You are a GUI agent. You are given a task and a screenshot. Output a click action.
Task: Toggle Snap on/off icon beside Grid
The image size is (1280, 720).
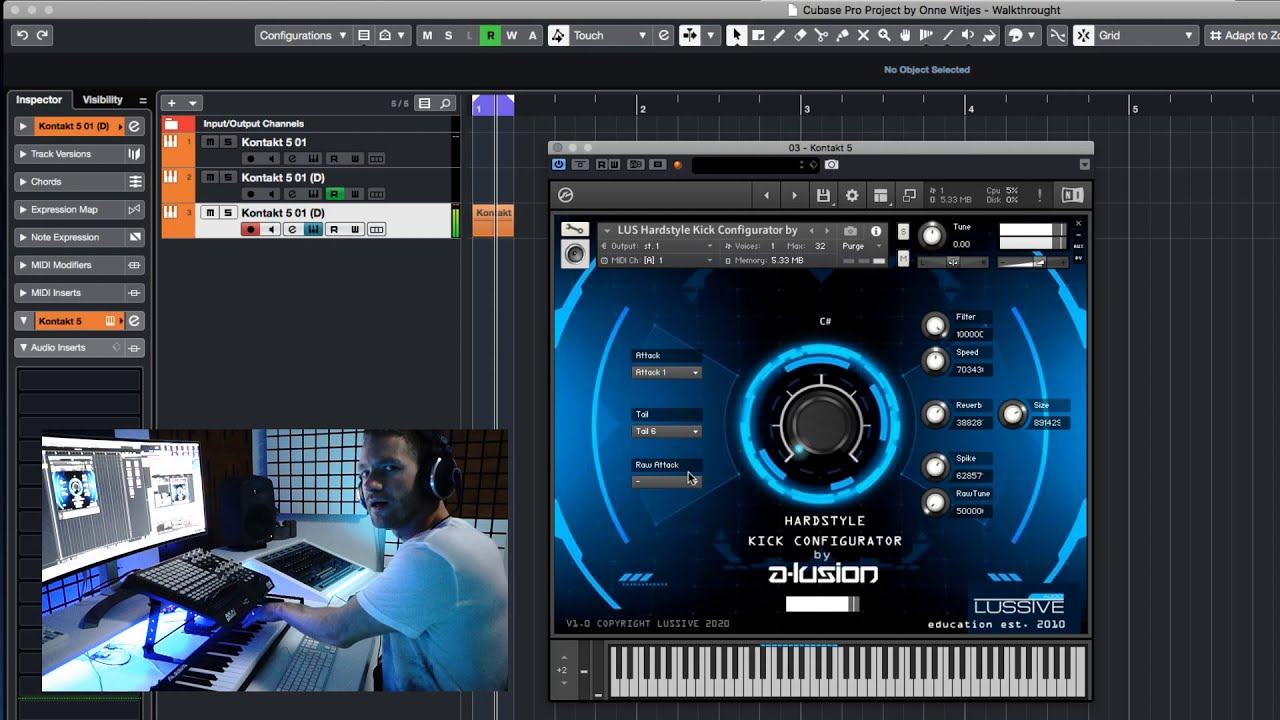1084,35
